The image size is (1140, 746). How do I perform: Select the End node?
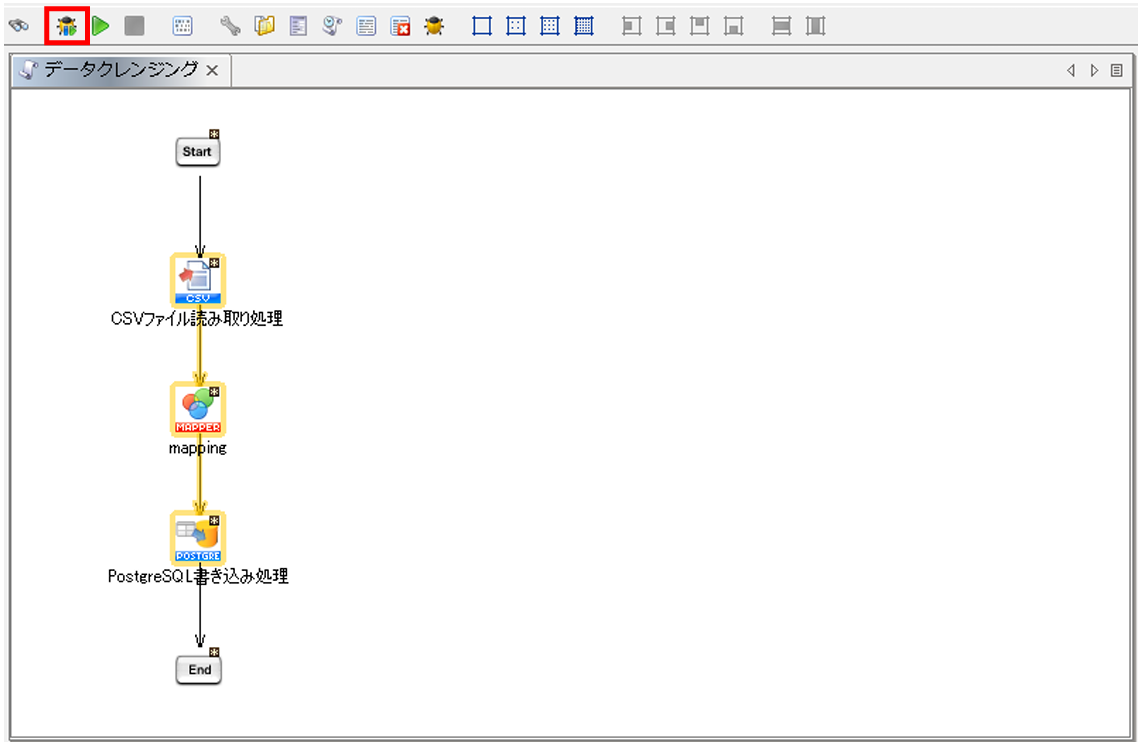click(199, 669)
